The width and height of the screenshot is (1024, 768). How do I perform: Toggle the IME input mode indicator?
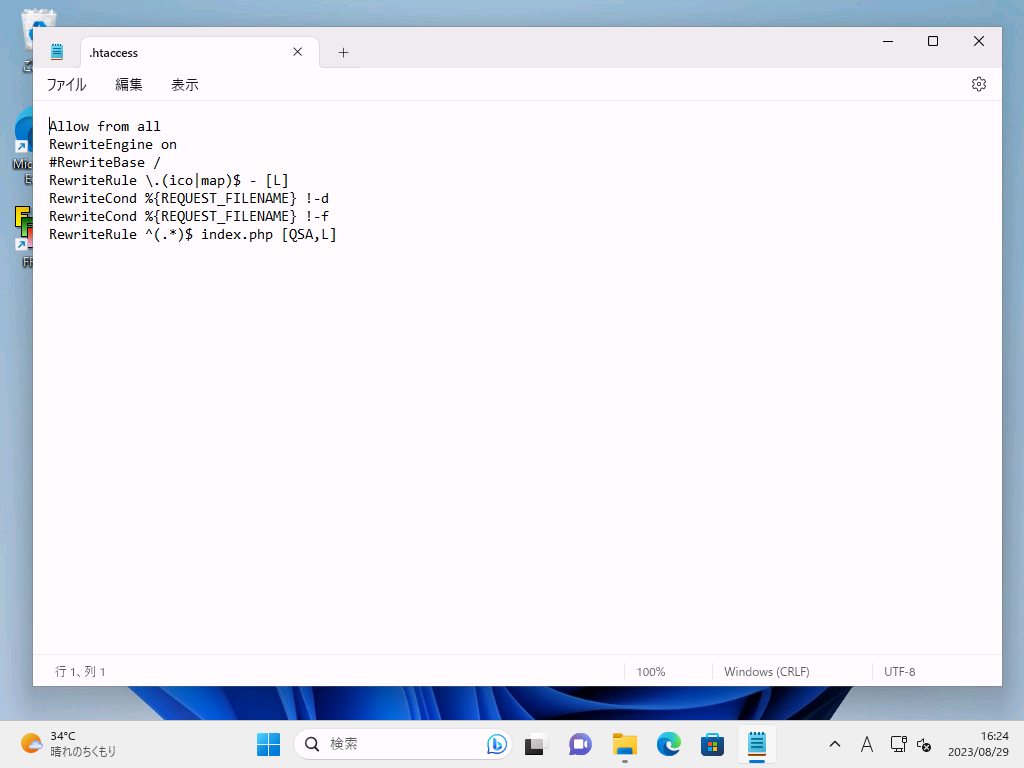[867, 744]
